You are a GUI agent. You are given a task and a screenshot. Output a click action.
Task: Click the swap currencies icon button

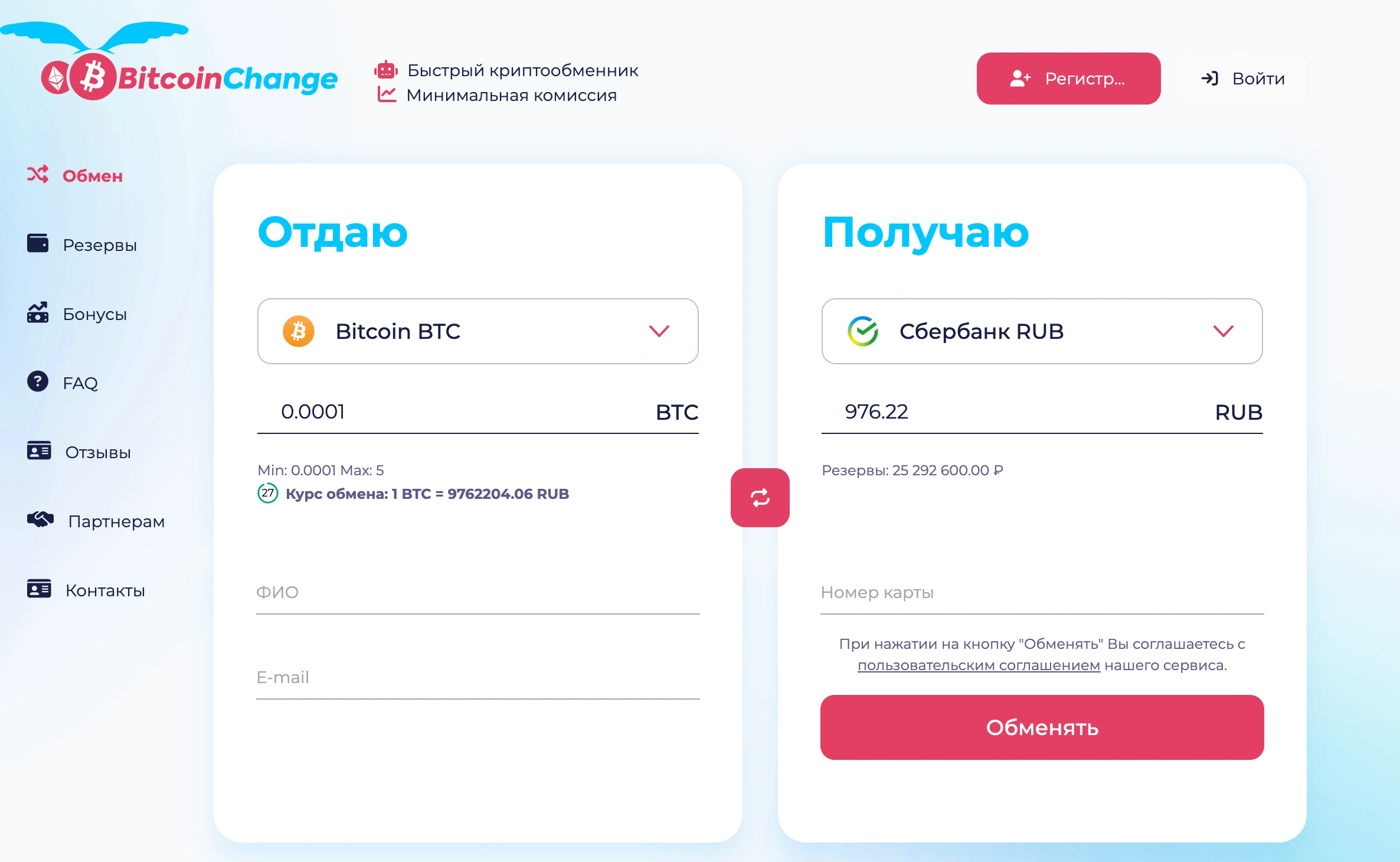tap(760, 497)
